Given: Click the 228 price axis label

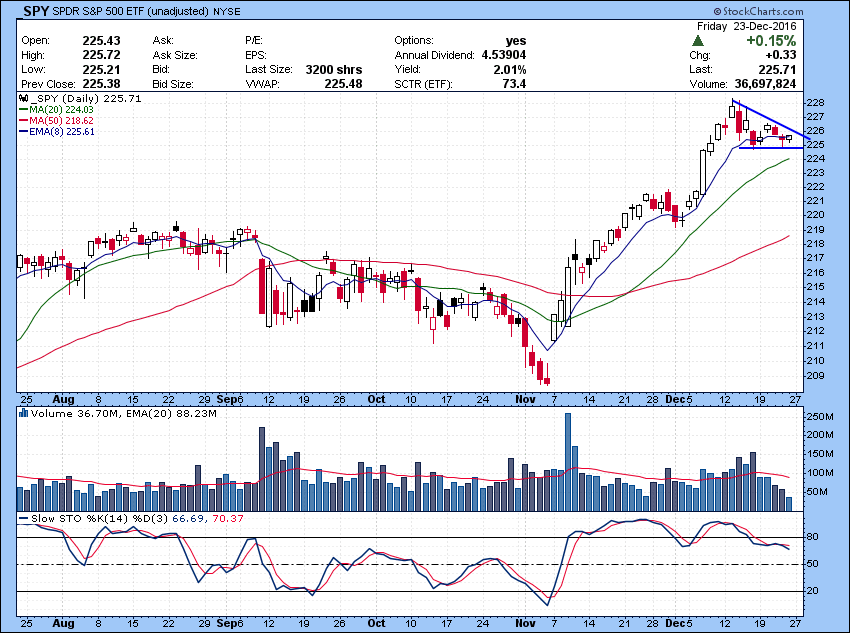Looking at the screenshot, I should tap(816, 103).
